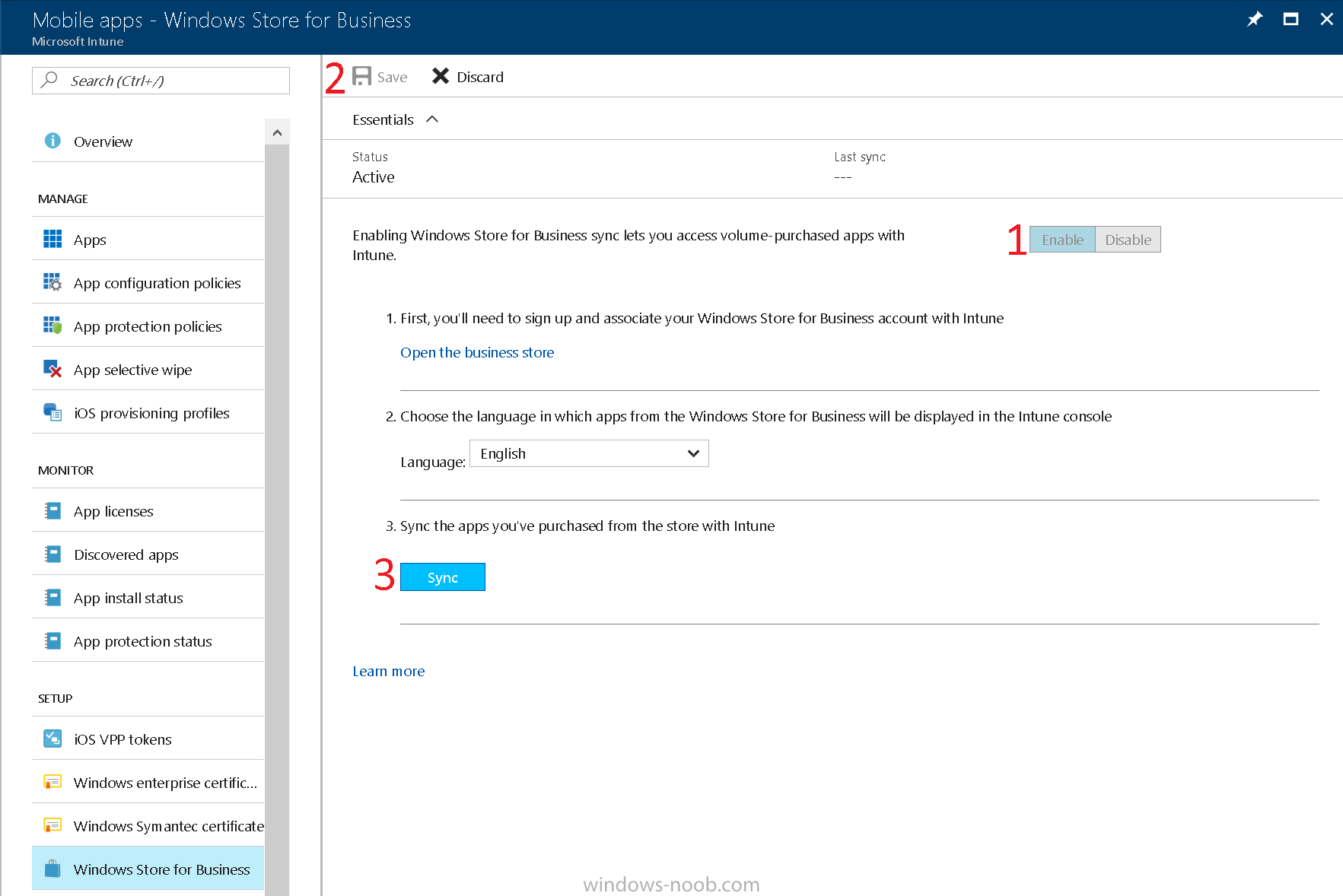Click the App protection status icon
The image size is (1343, 896).
(53, 640)
